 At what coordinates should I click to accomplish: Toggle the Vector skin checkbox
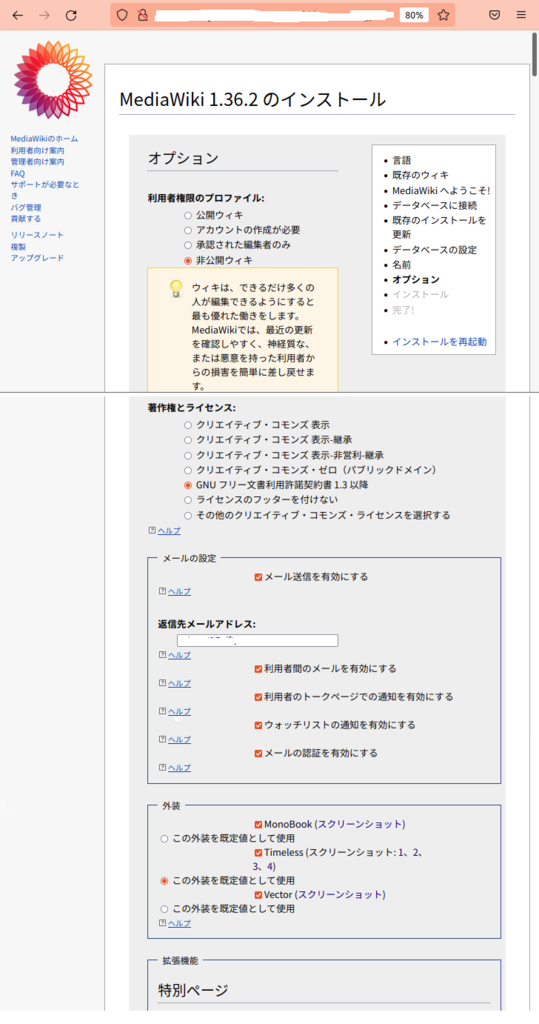coord(259,895)
